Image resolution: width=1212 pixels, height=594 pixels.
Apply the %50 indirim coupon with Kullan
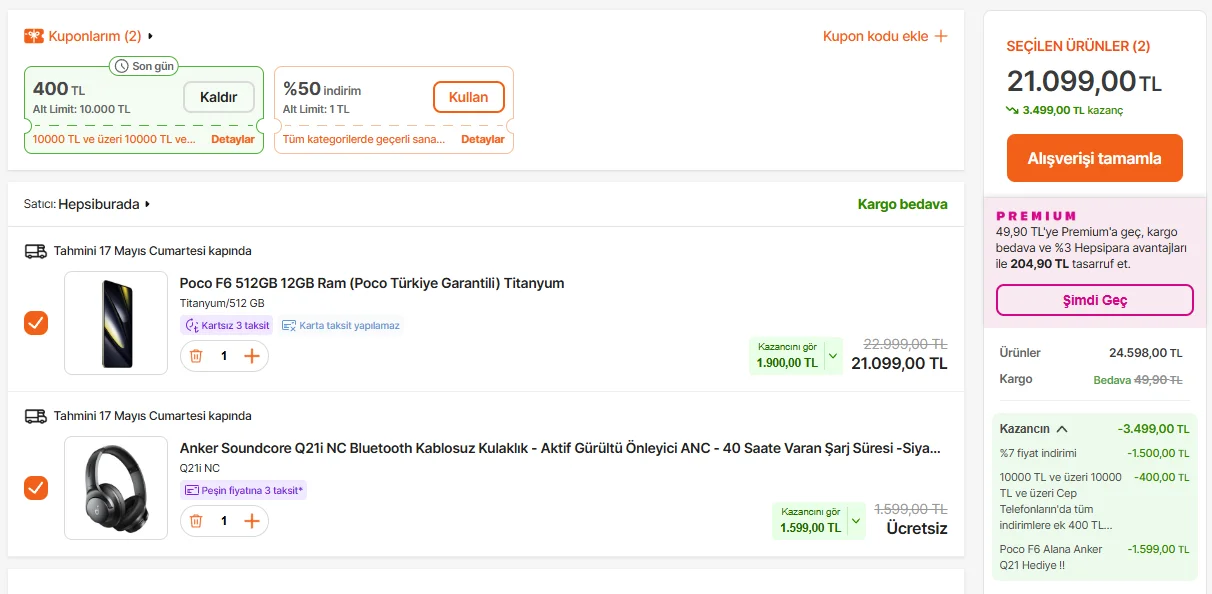(x=468, y=97)
